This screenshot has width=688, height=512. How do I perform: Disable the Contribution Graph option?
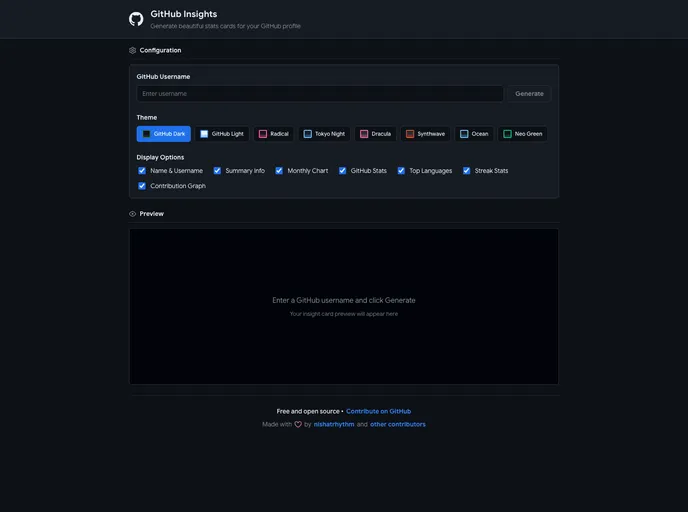coord(142,186)
